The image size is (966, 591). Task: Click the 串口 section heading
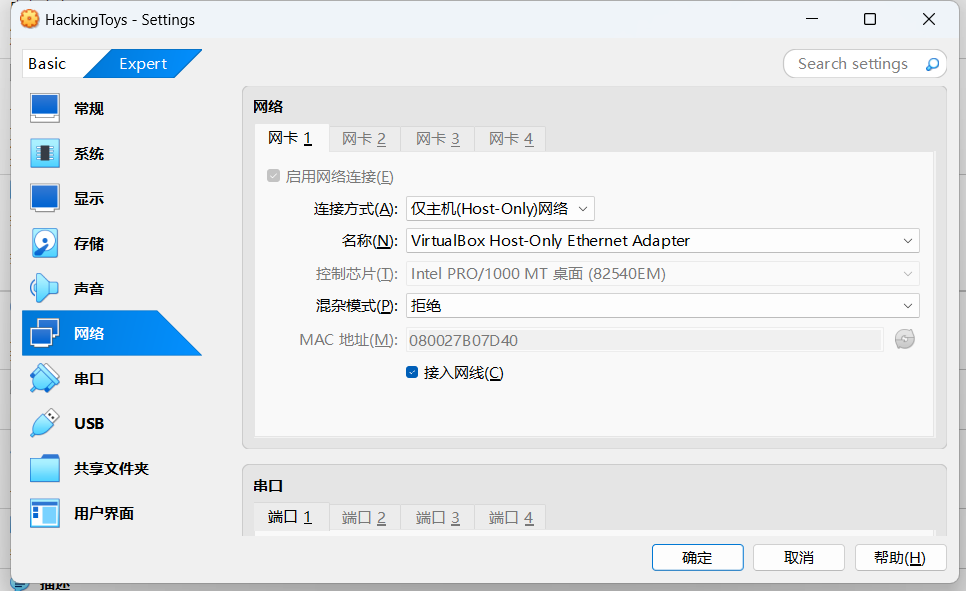268,486
